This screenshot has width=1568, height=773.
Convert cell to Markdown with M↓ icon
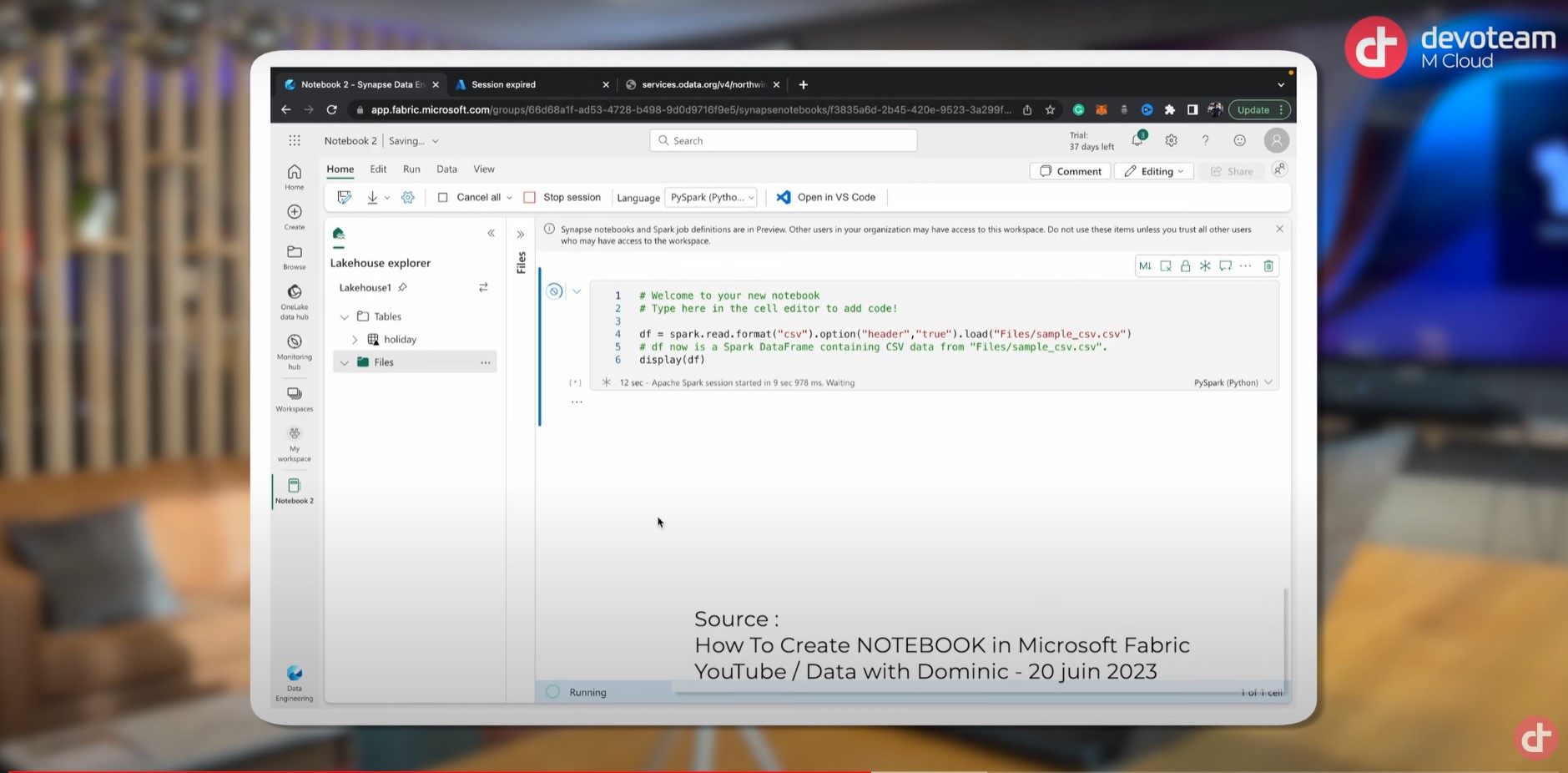[x=1145, y=266]
